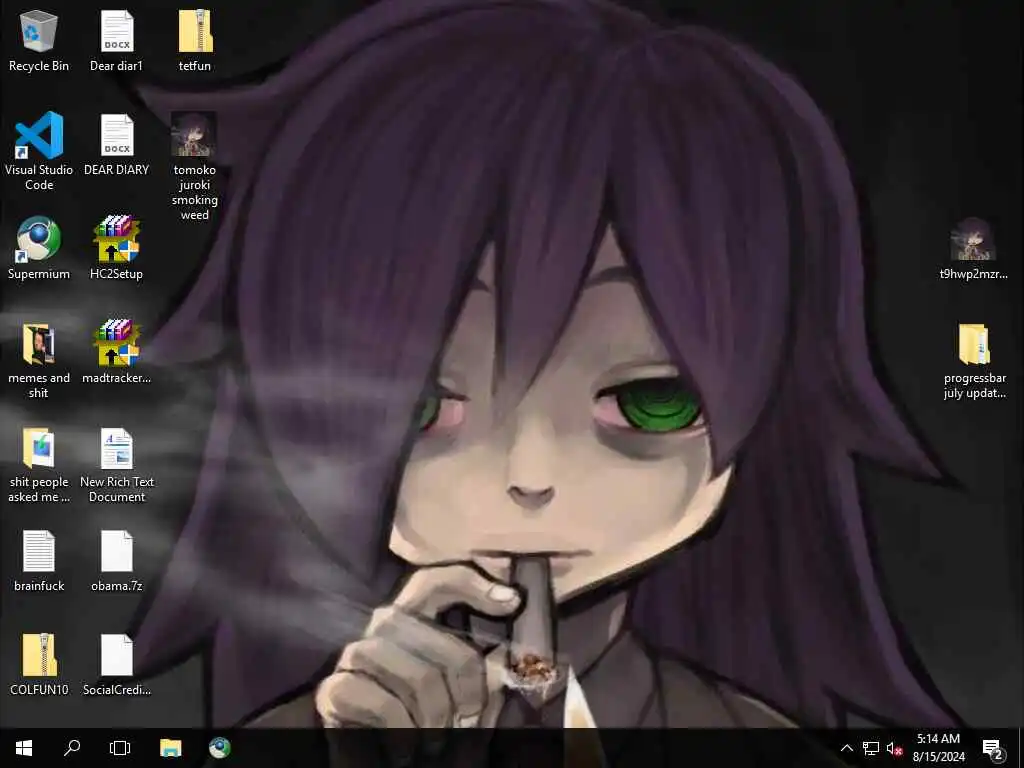1024x768 pixels.
Task: Select the brainfuck text file
Action: coord(39,560)
